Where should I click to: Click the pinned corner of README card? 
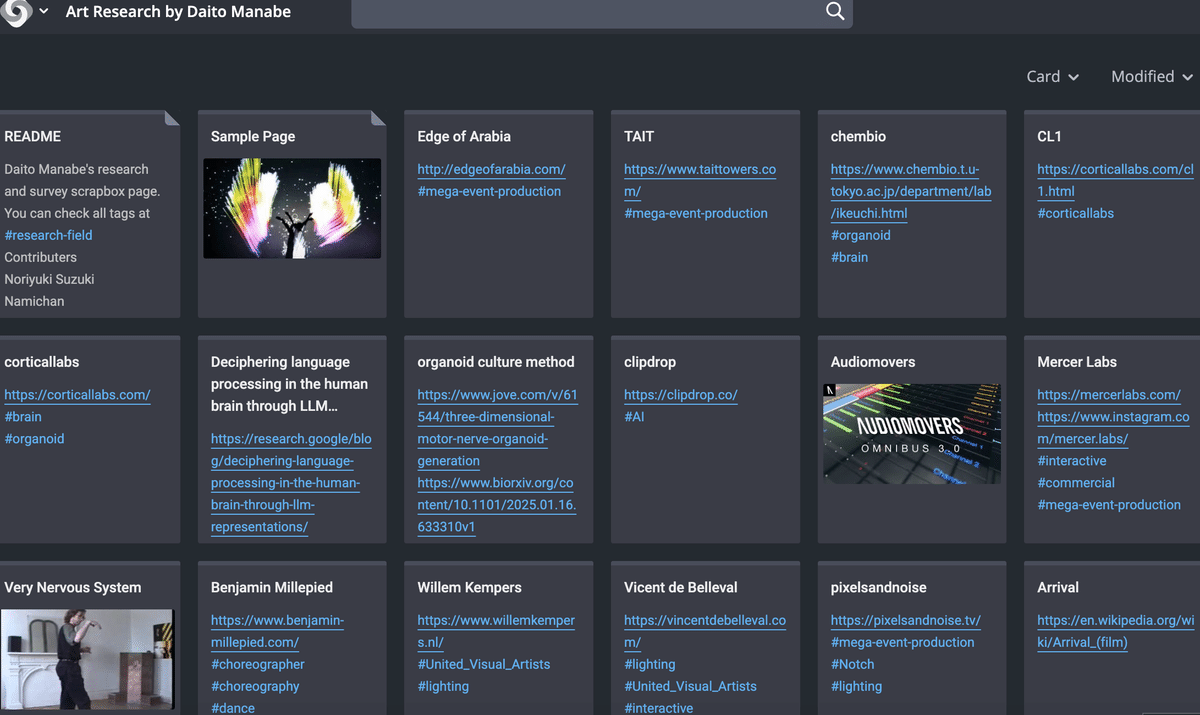click(x=172, y=118)
